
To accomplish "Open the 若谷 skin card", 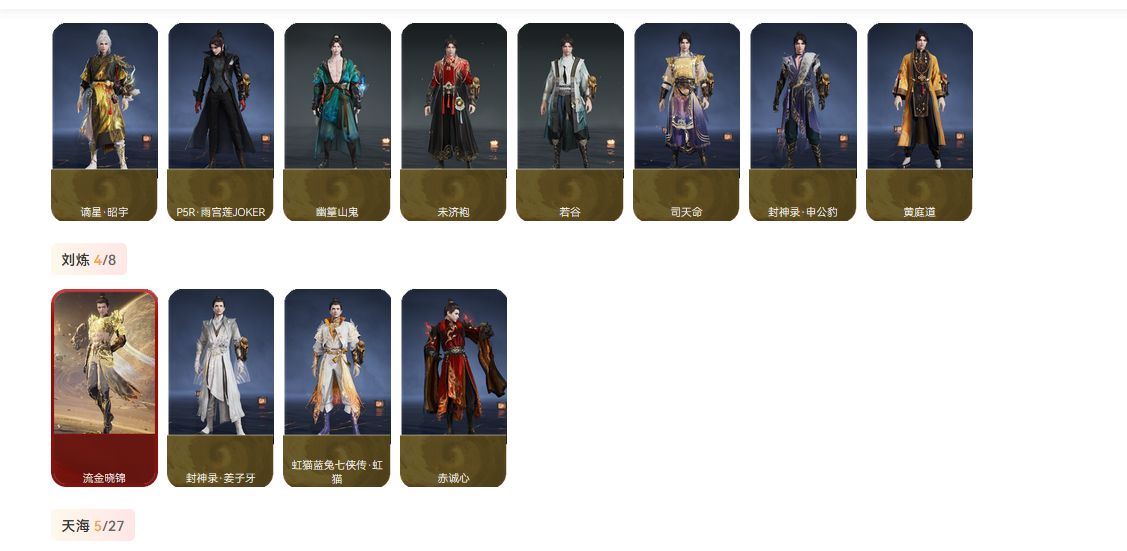I will tap(570, 122).
